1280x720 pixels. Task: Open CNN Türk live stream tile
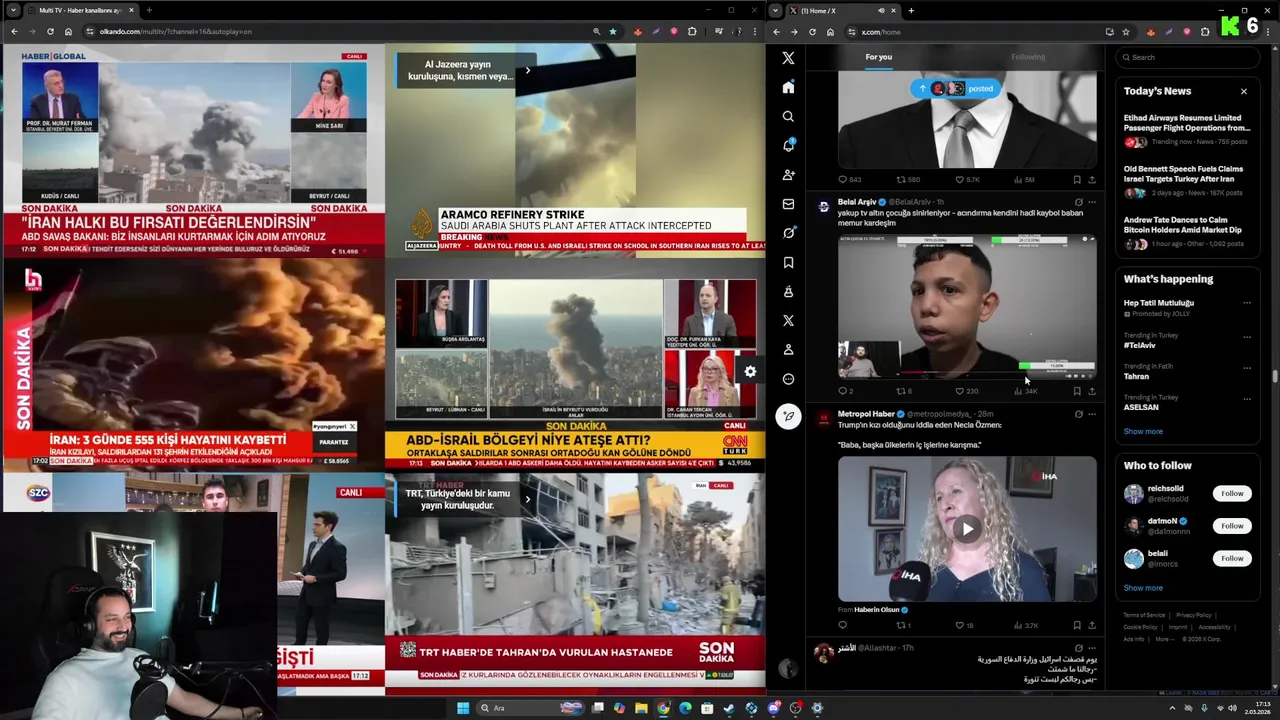(575, 365)
